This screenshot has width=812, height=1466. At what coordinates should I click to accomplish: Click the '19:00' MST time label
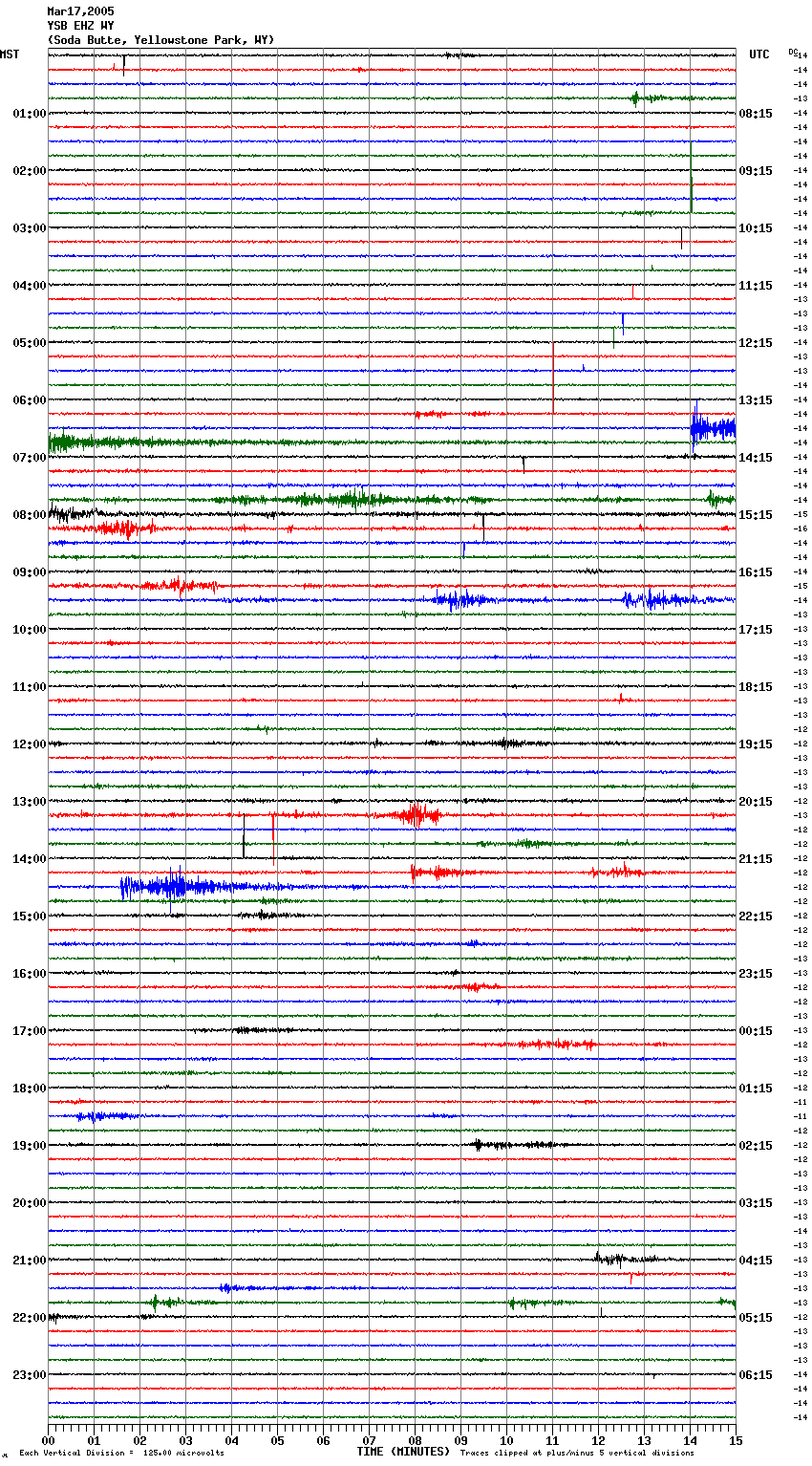click(29, 1146)
